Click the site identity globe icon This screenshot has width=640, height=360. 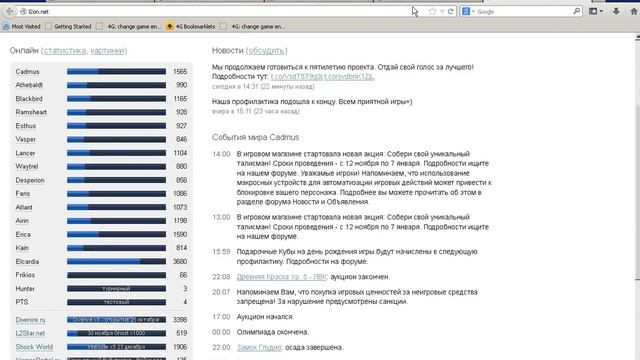(23, 12)
